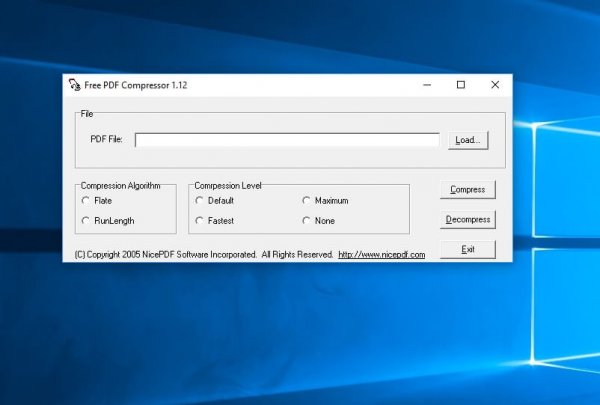Click the PDF File: label

pyautogui.click(x=106, y=139)
